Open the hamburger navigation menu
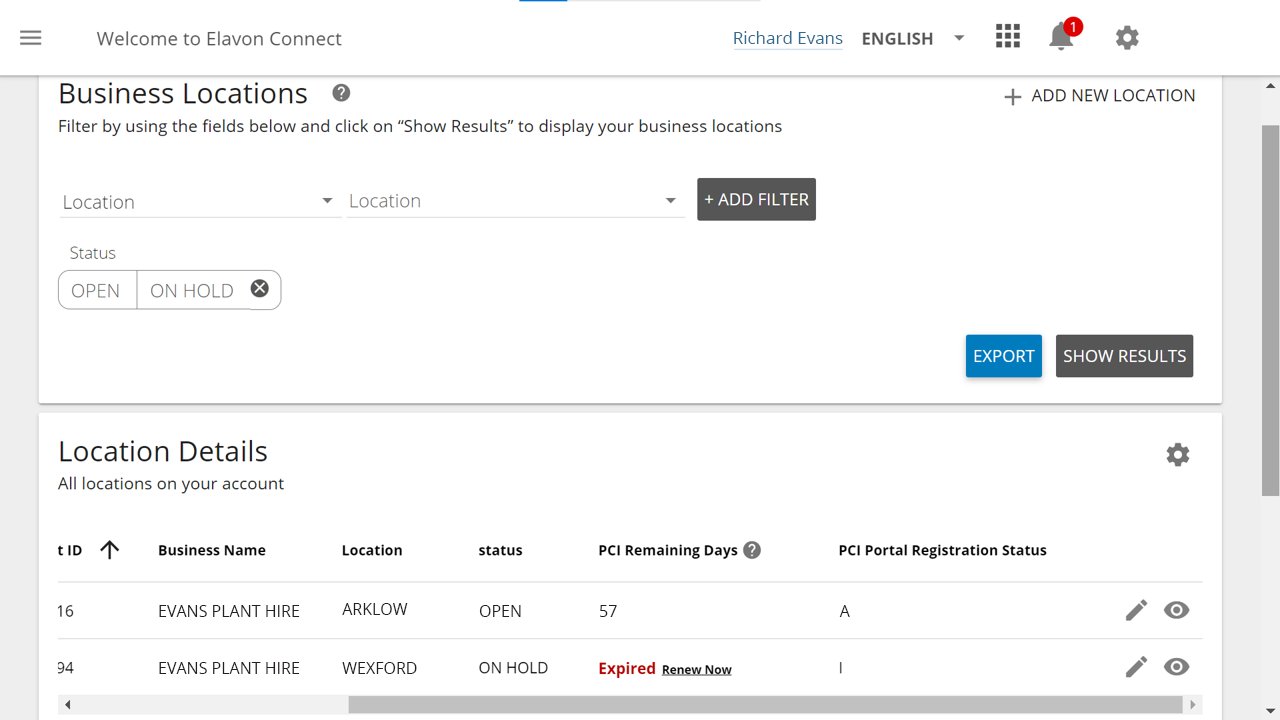This screenshot has height=720, width=1280. coord(31,38)
